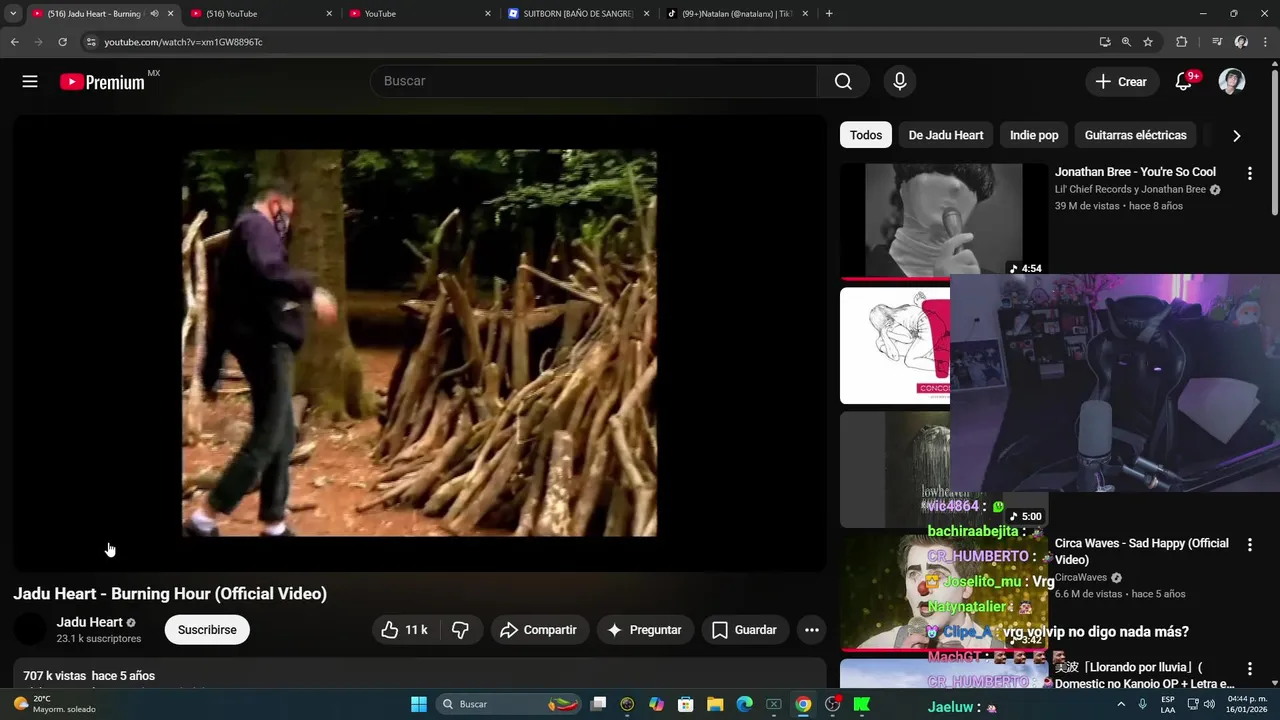Click the Suscribirse button
1280x720 pixels.
click(x=207, y=630)
